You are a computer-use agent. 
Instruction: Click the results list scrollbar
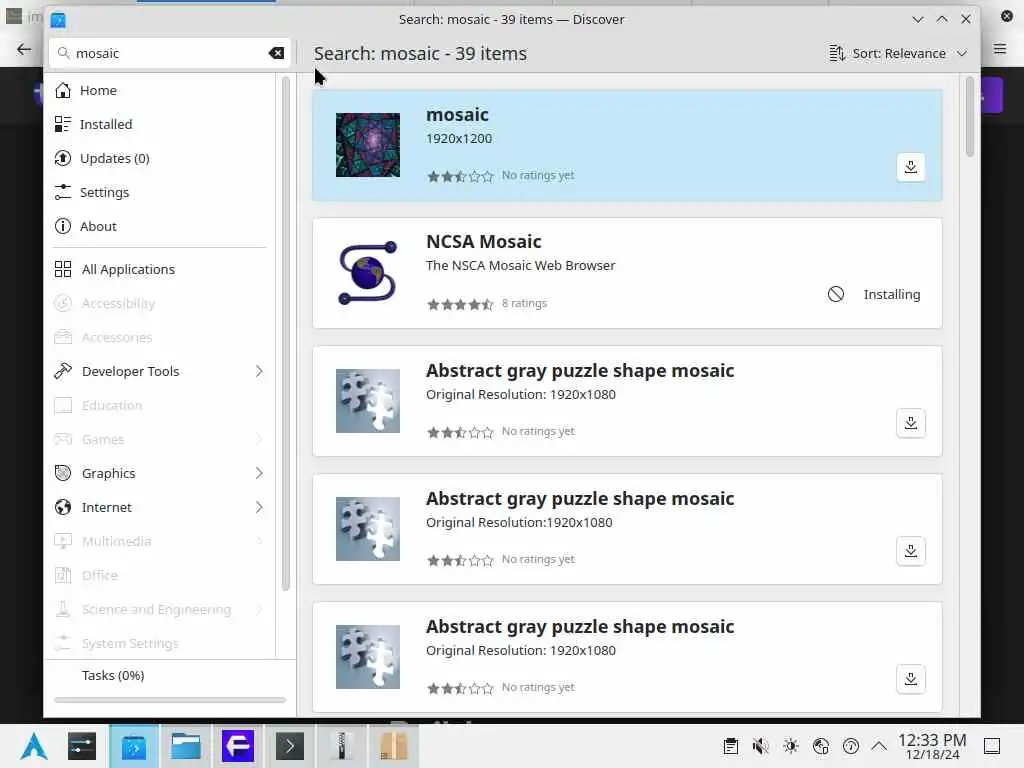coord(969,117)
